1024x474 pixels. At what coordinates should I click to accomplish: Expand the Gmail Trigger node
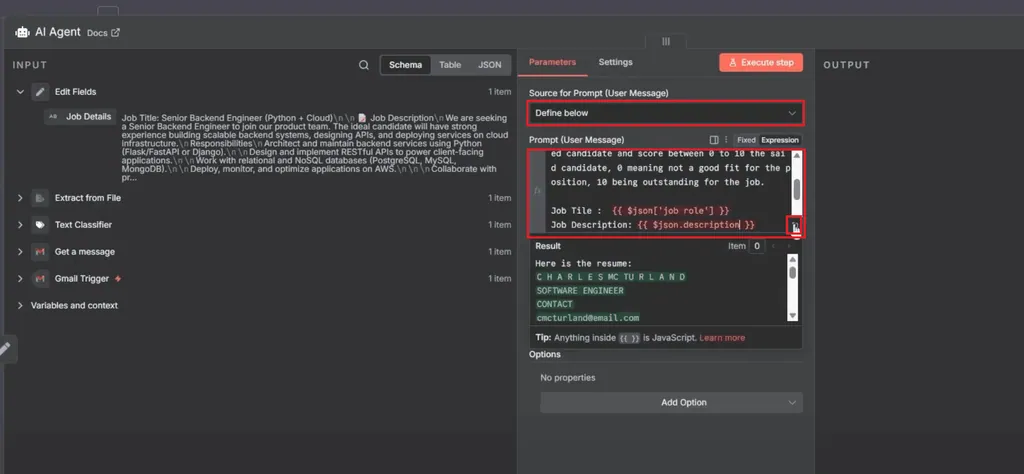(20, 278)
